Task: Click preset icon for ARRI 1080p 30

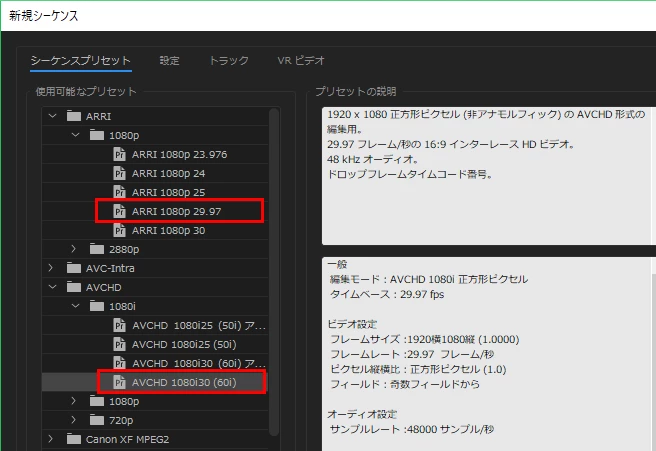Action: pos(120,230)
